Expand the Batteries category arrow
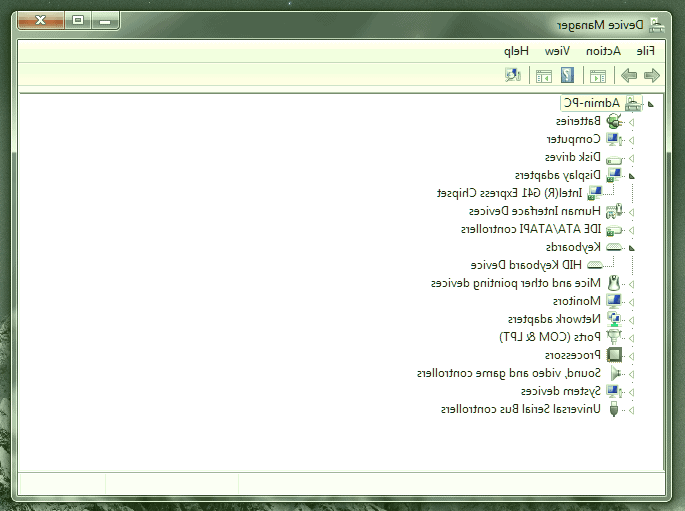This screenshot has height=511, width=685. coord(631,122)
